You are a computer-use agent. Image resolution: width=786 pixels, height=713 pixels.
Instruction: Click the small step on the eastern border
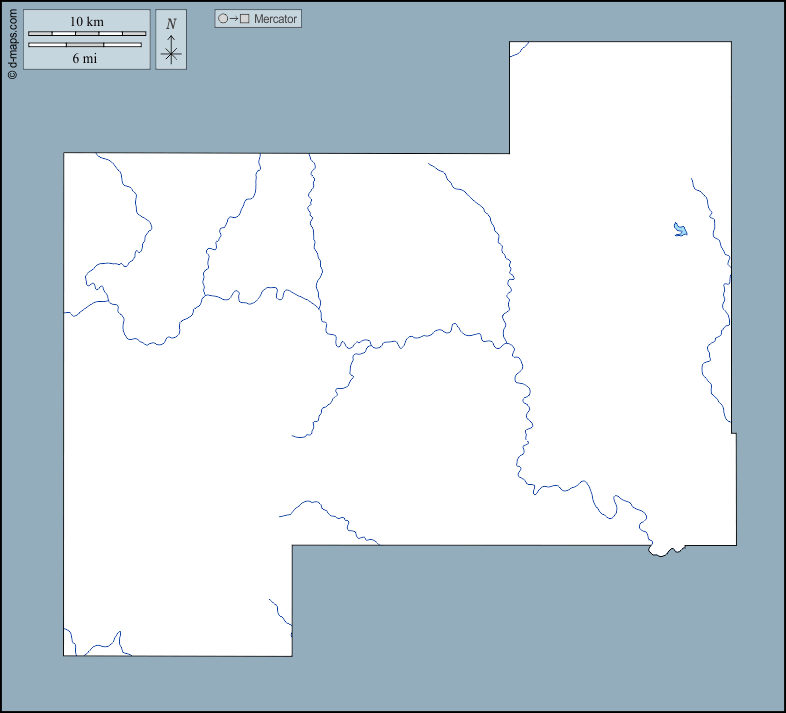click(x=734, y=433)
